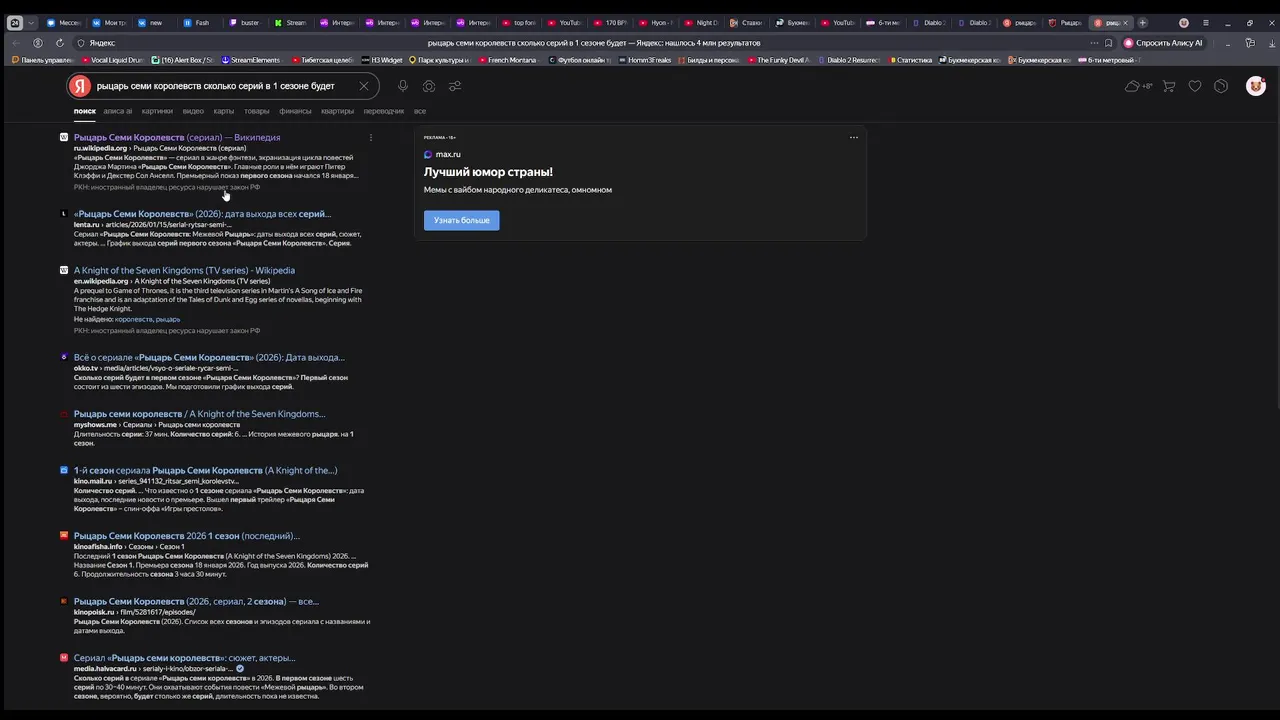Switch to the алиса ai search tab
This screenshot has width=1280, height=720.
click(x=118, y=111)
